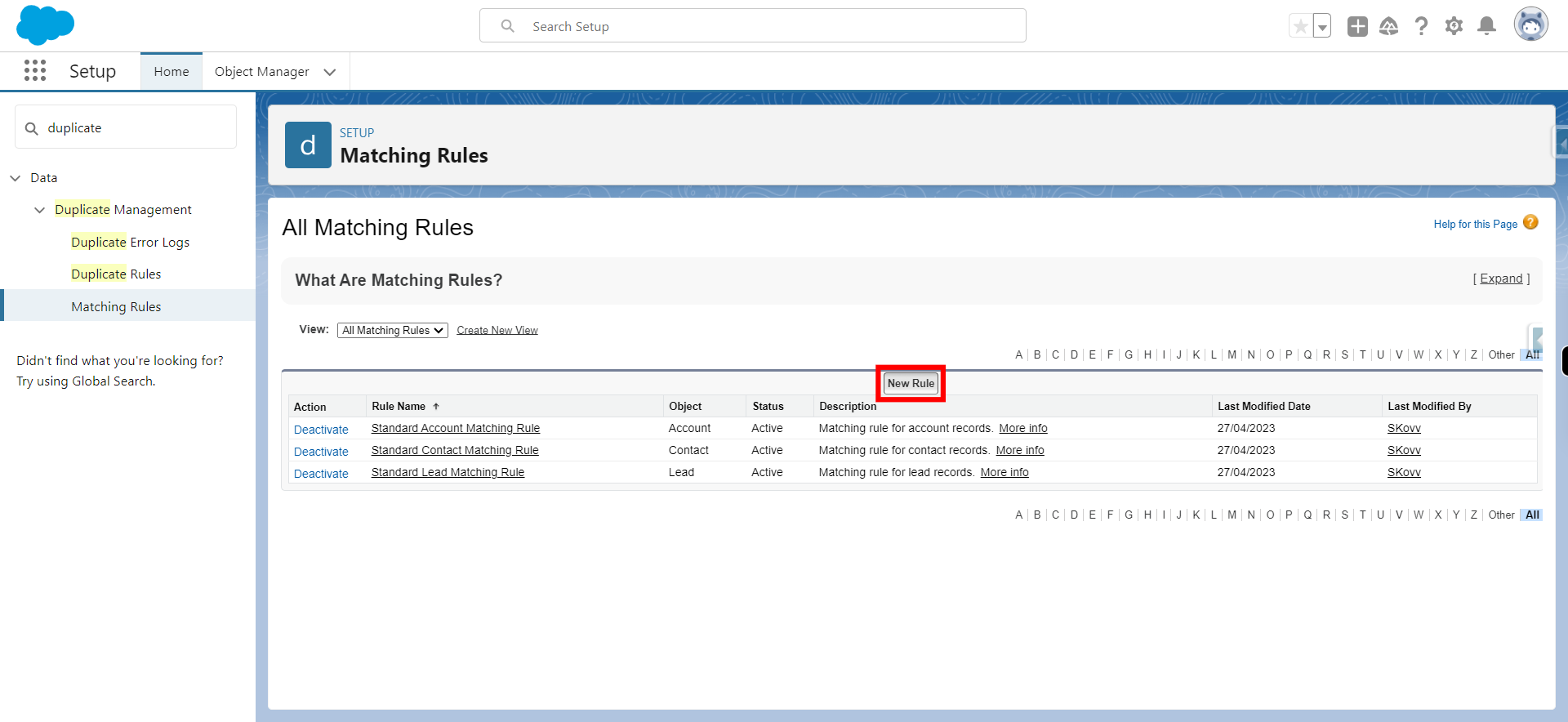Open the Setup gear menu
This screenshot has height=722, width=1568.
(1454, 26)
